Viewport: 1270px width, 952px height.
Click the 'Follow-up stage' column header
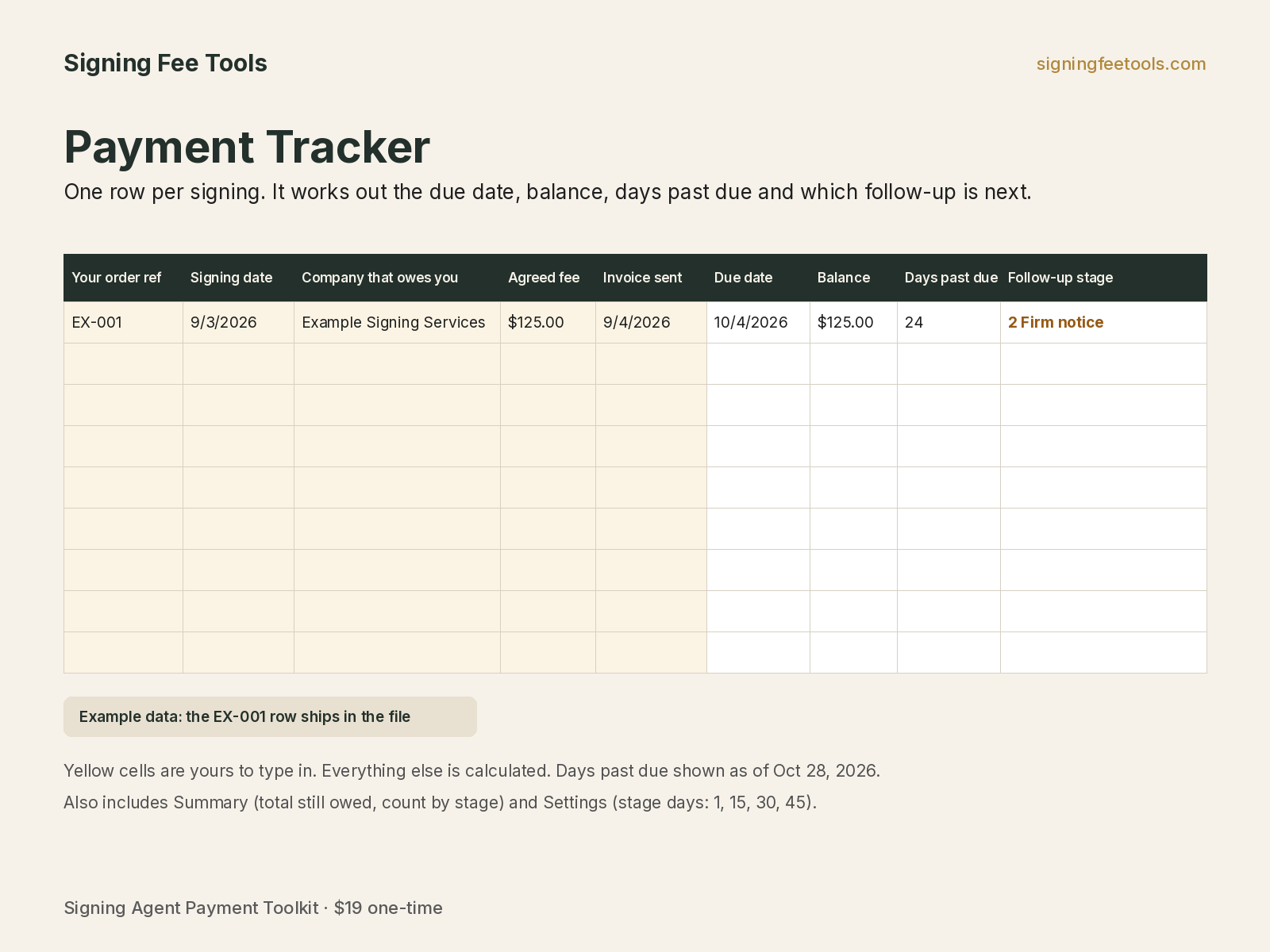(x=1103, y=278)
